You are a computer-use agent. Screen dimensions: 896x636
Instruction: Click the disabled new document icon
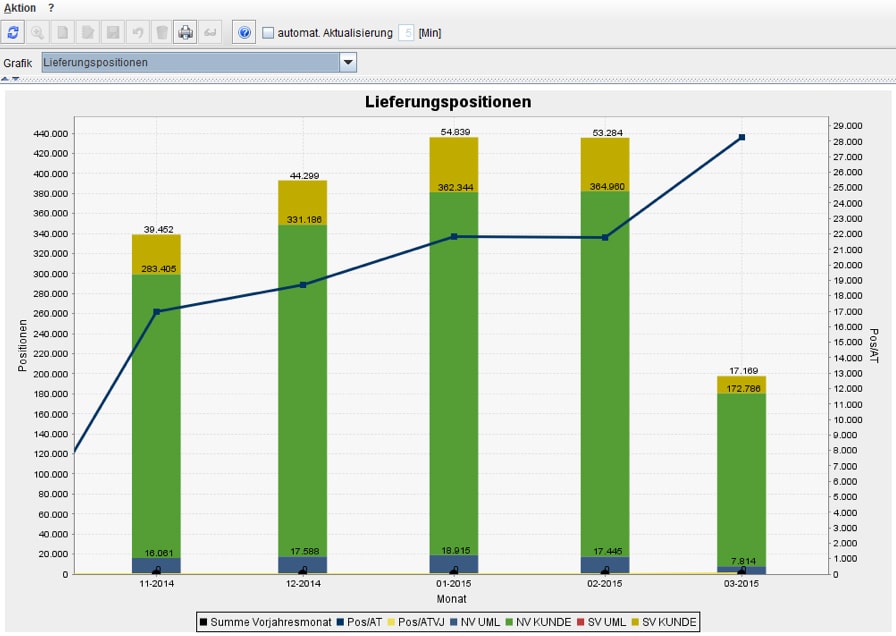click(62, 33)
